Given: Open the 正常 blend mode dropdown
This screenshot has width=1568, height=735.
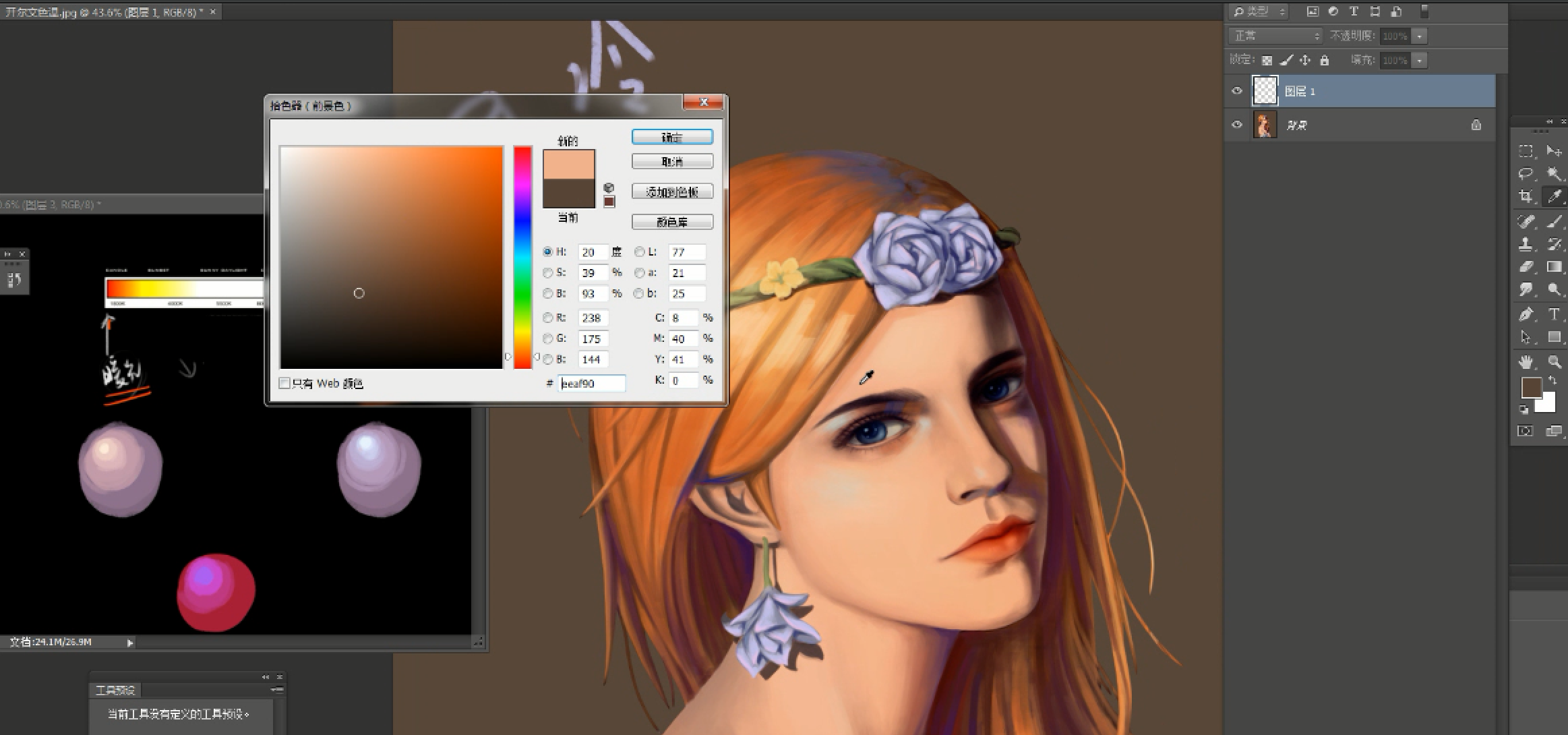Looking at the screenshot, I should (x=1275, y=36).
